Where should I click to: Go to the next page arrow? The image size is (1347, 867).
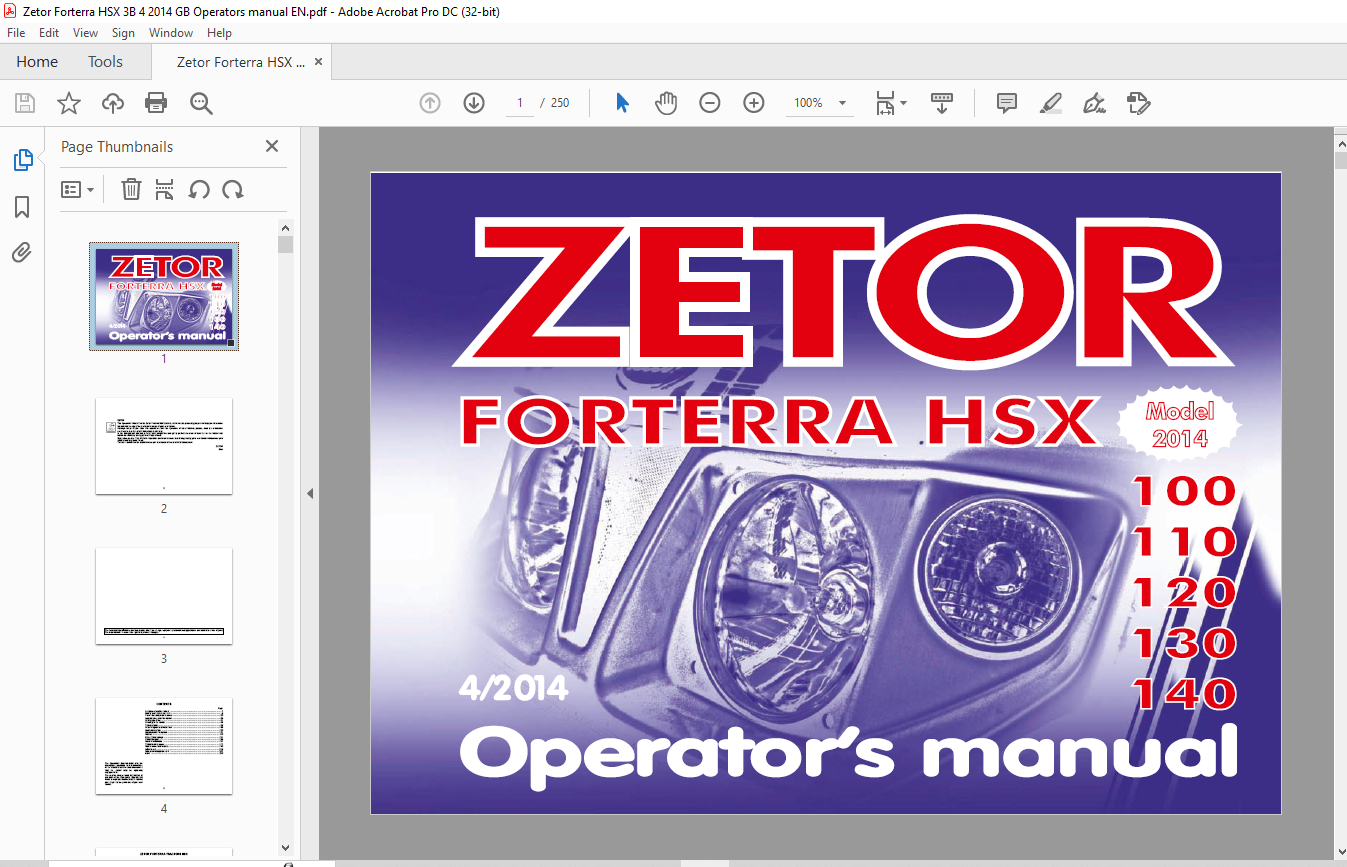click(474, 103)
